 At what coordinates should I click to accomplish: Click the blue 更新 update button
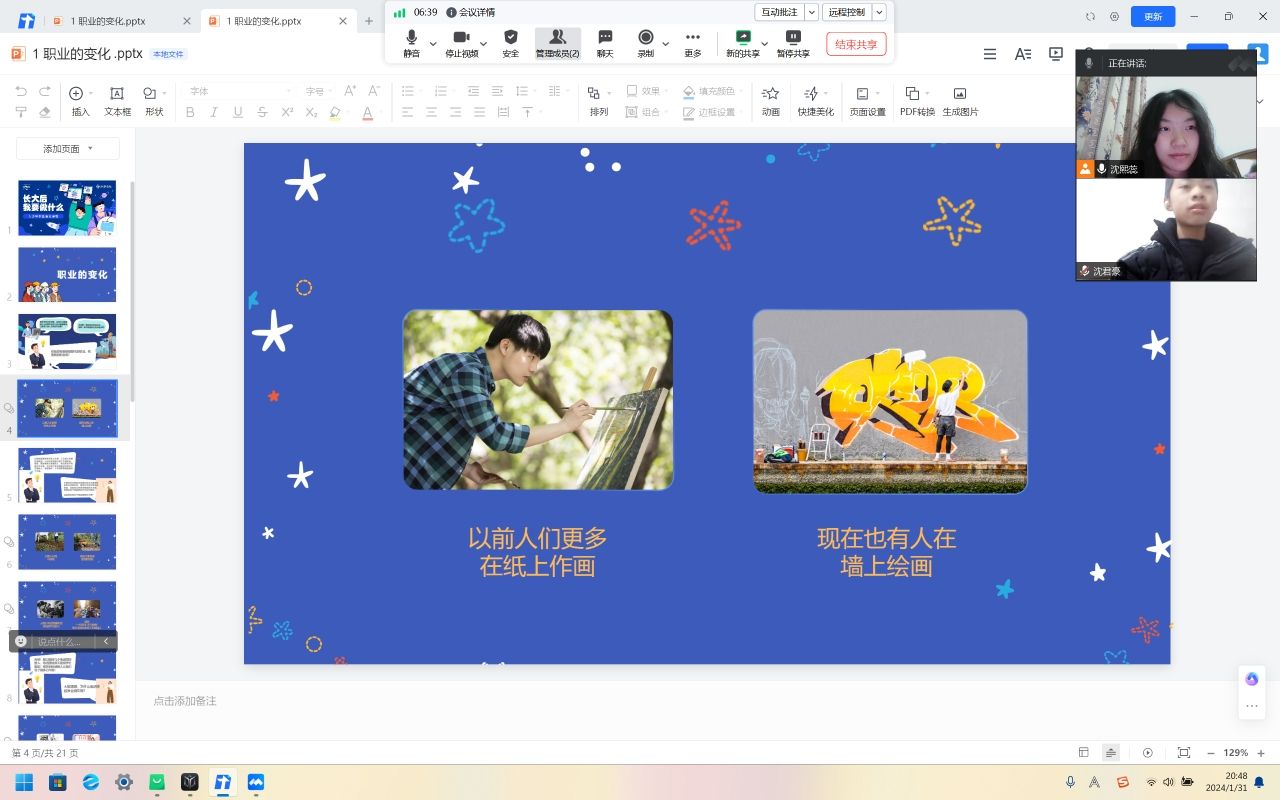1152,17
